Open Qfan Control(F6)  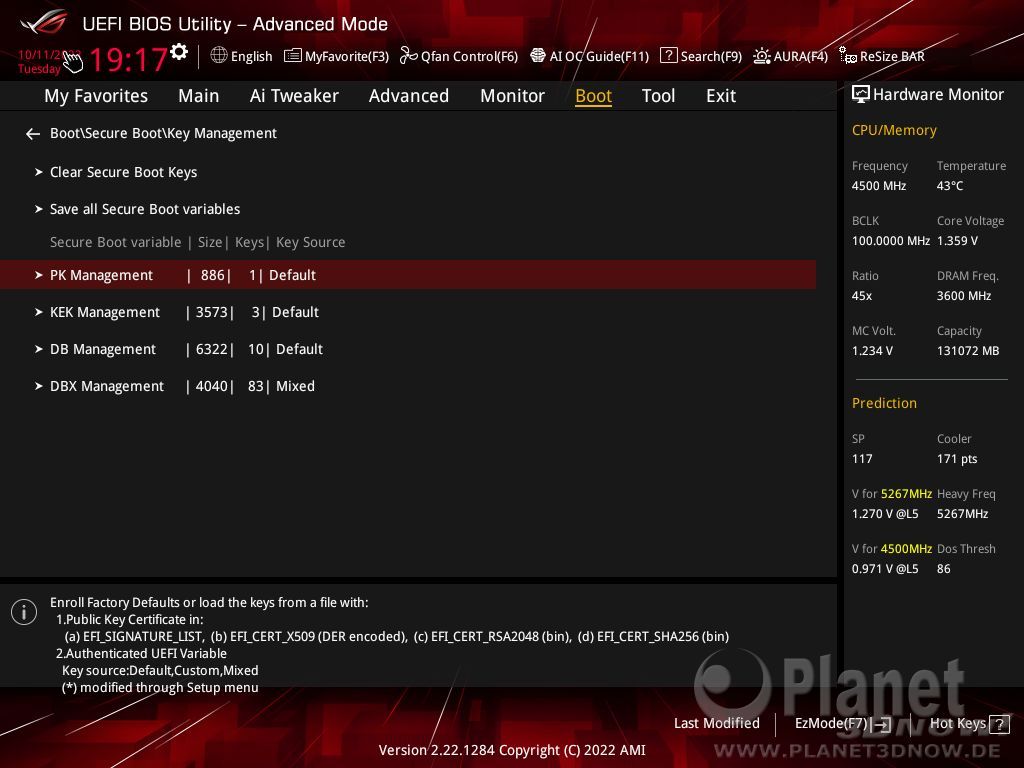(469, 56)
